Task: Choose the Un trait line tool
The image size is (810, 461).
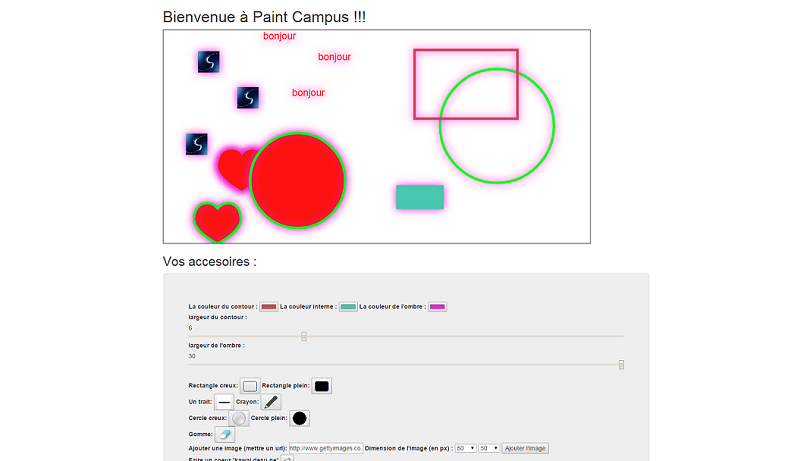Action: click(224, 402)
